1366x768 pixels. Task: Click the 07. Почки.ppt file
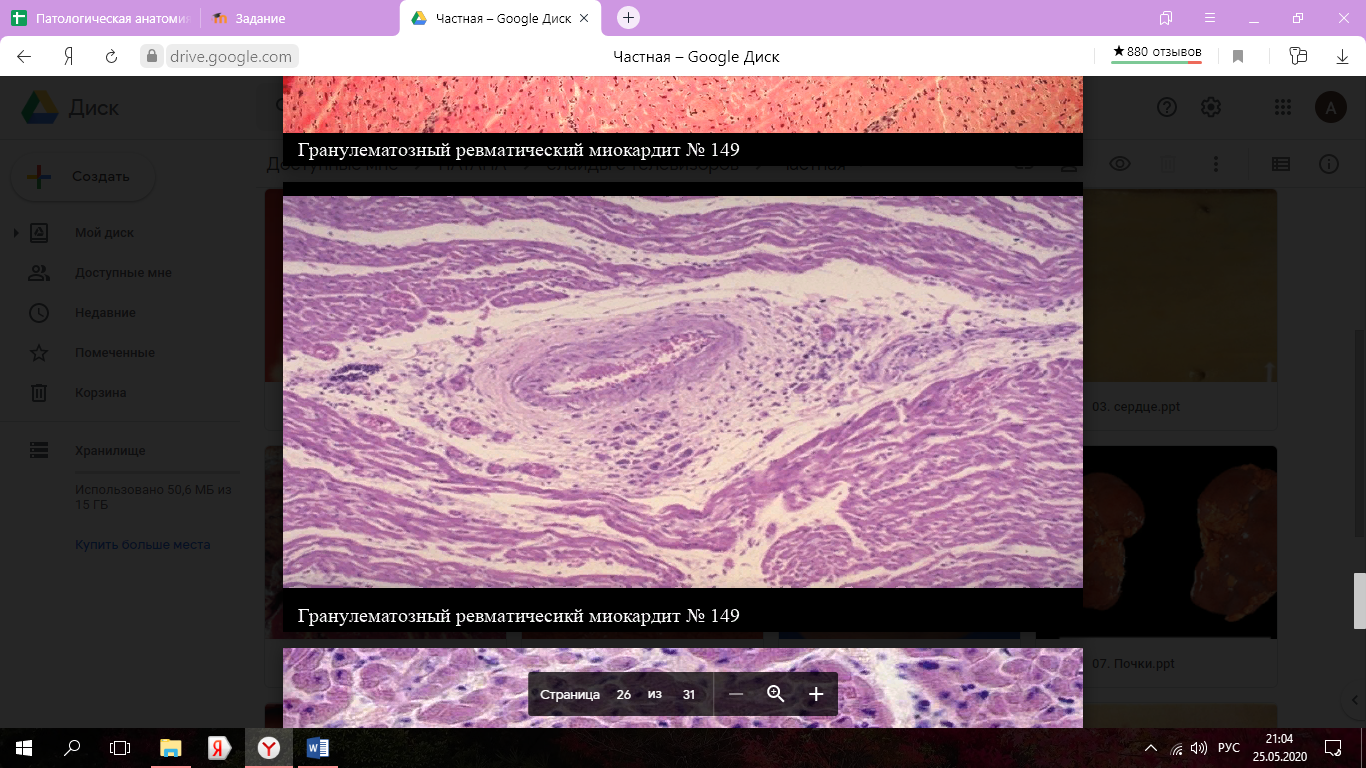1133,663
